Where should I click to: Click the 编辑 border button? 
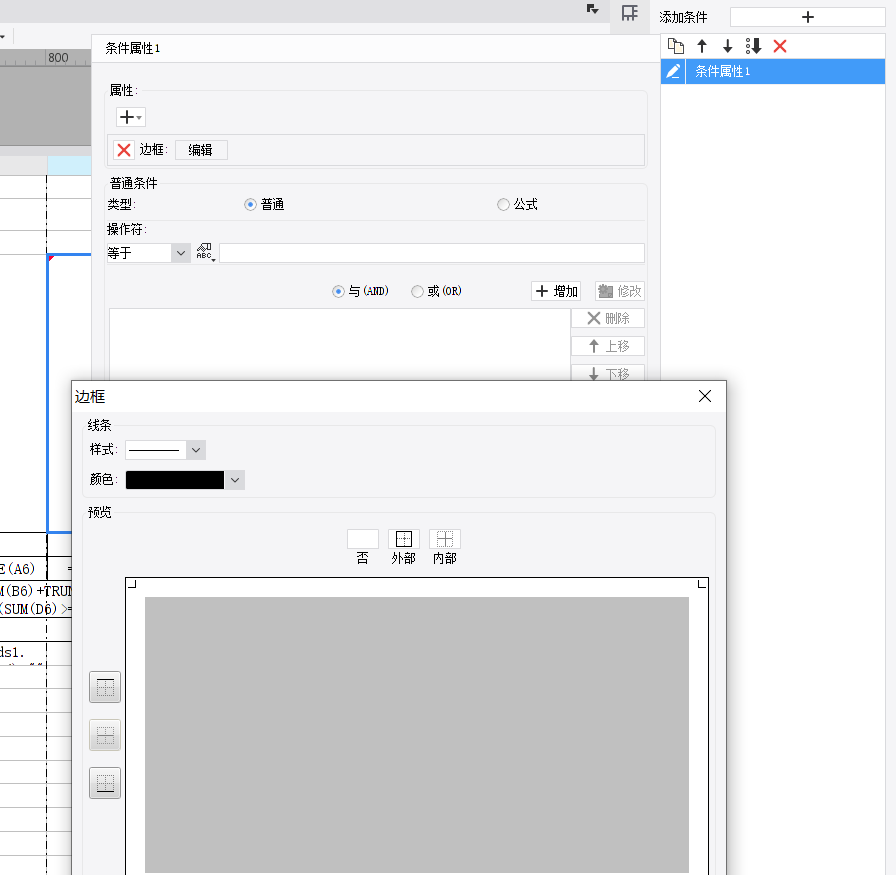201,150
